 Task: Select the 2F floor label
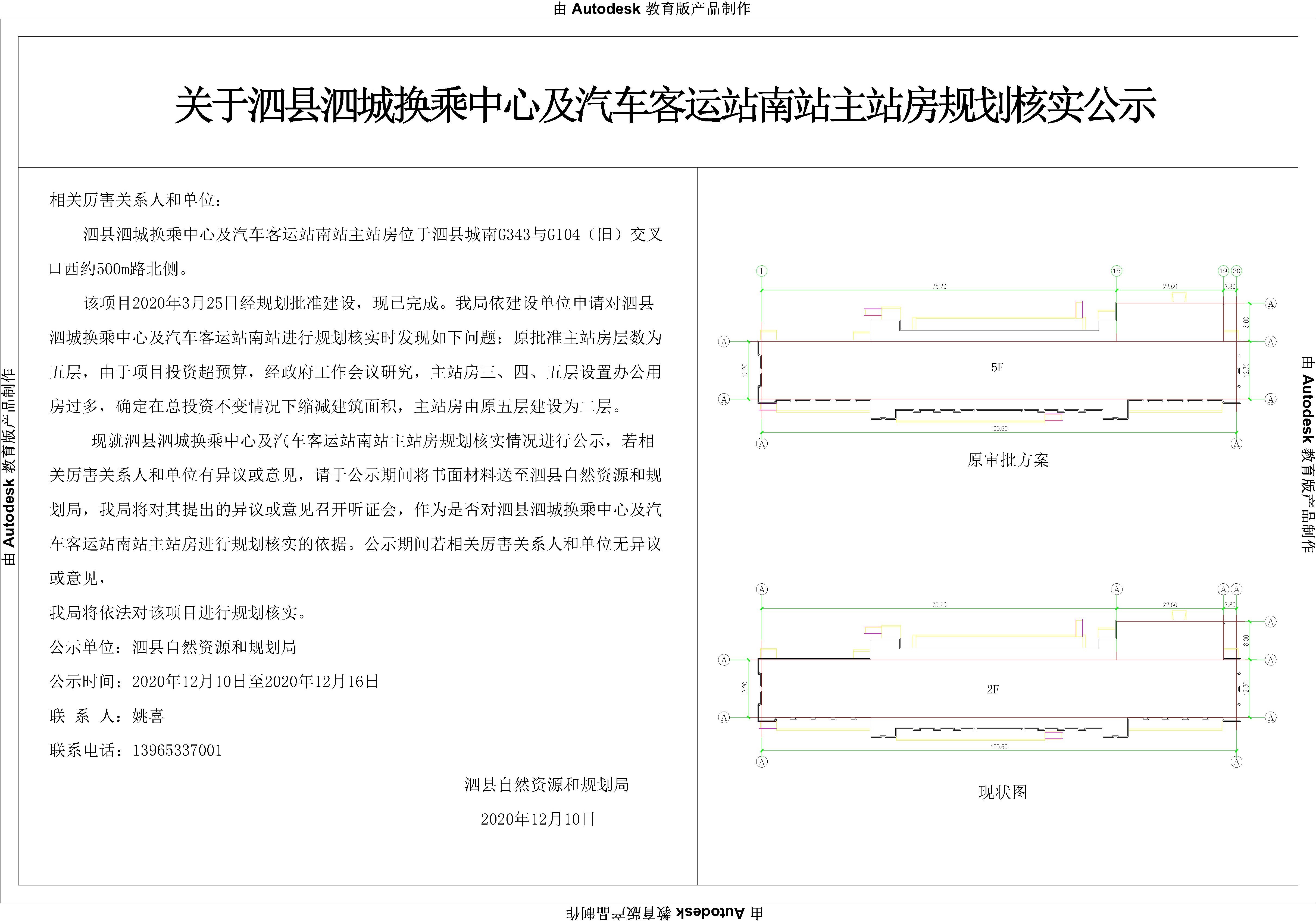(993, 690)
